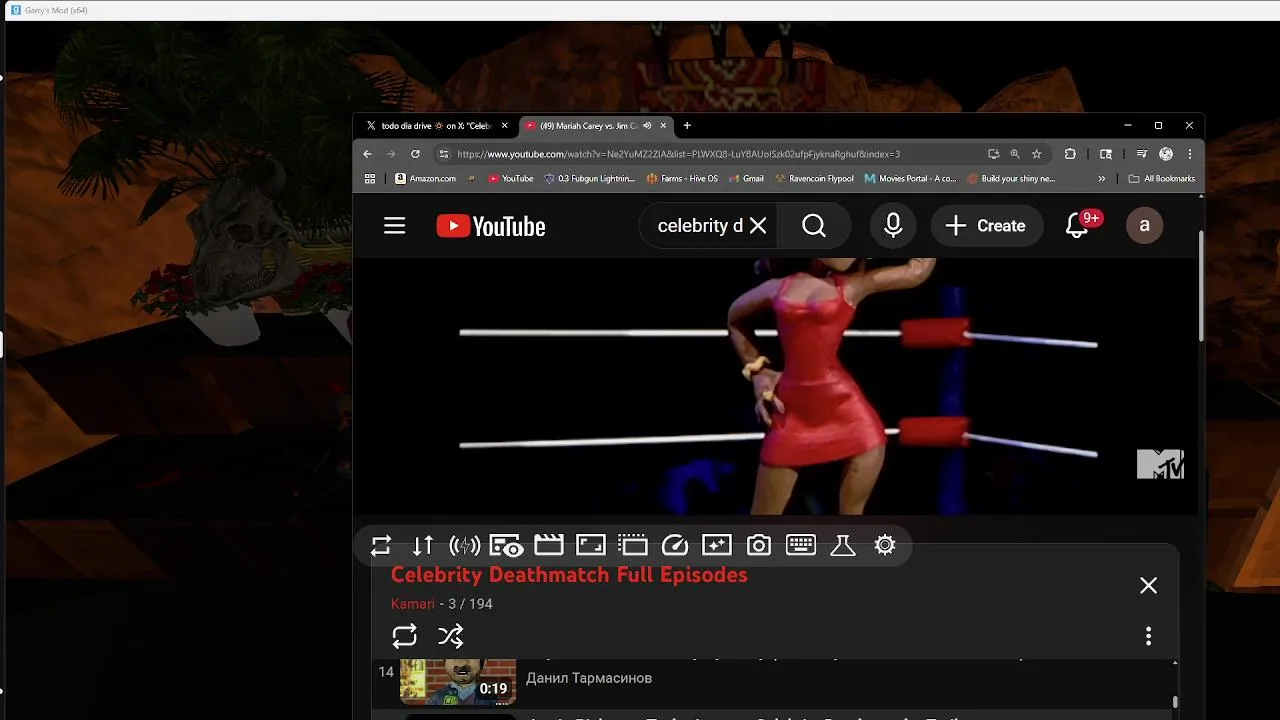Open Celebrity Deathmatch Full Episodes playlist link
1280x720 pixels.
pyautogui.click(x=569, y=575)
